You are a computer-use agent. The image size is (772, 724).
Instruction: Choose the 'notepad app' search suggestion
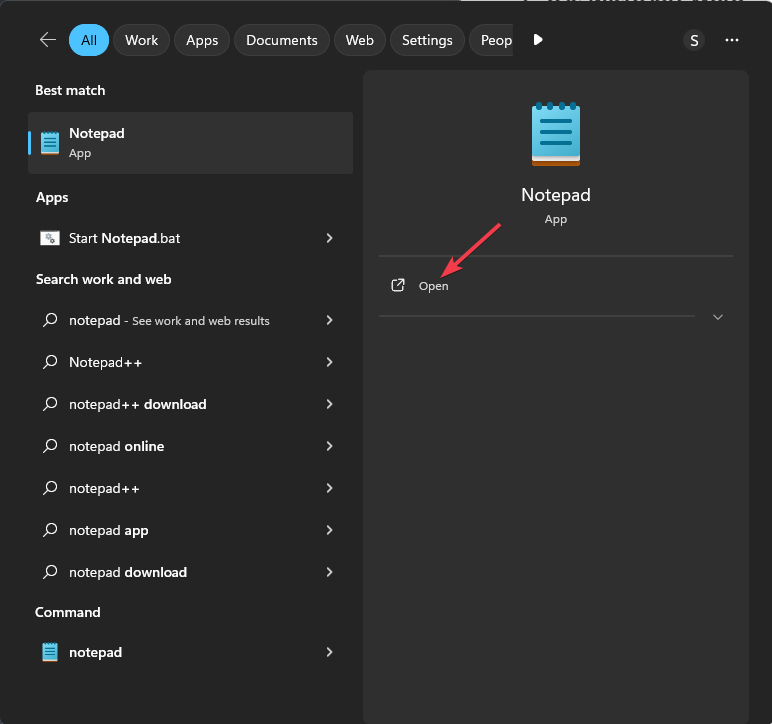pos(108,530)
